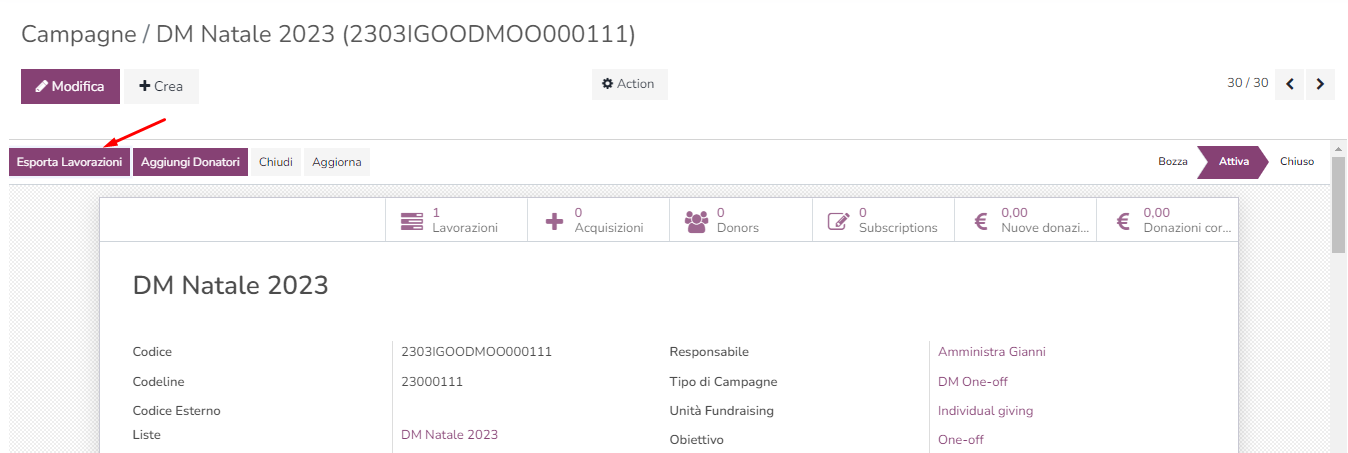Set status to Chiuso

pyautogui.click(x=1297, y=162)
